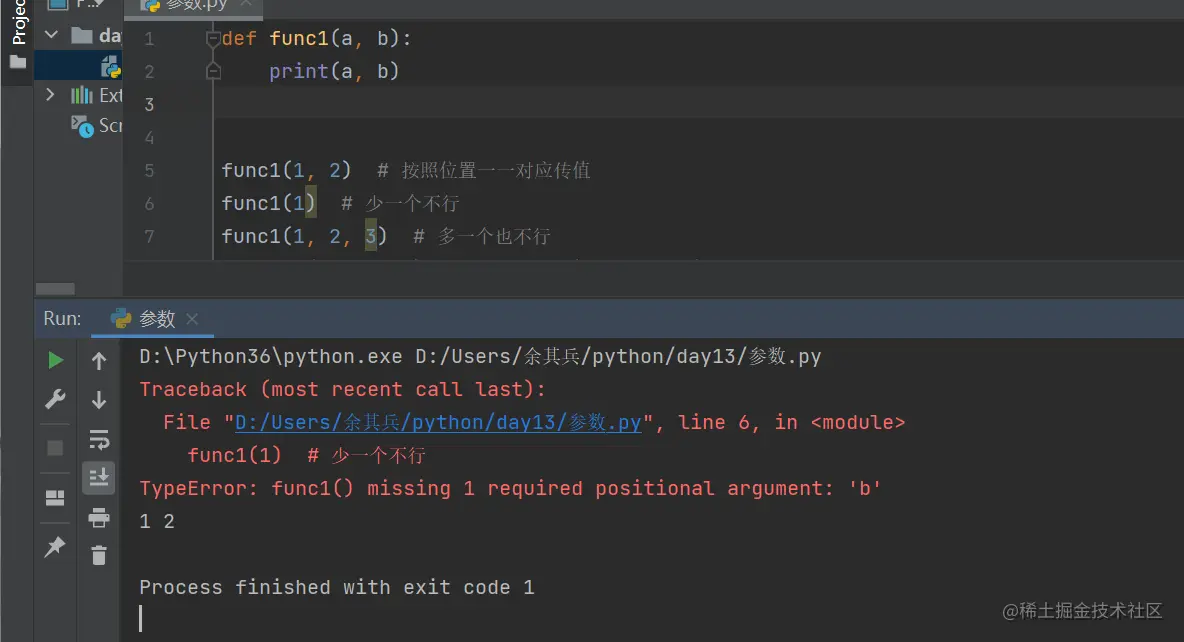Open the Project tool window side tab

click(x=17, y=25)
